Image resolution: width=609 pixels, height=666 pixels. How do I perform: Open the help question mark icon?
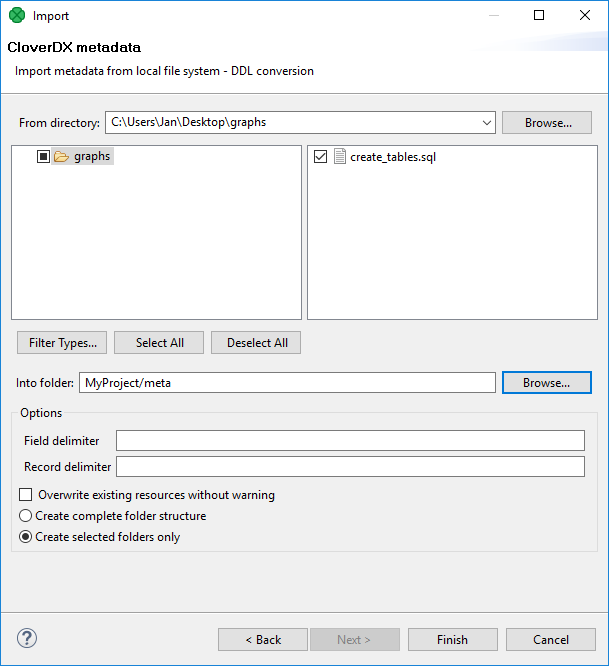27,639
